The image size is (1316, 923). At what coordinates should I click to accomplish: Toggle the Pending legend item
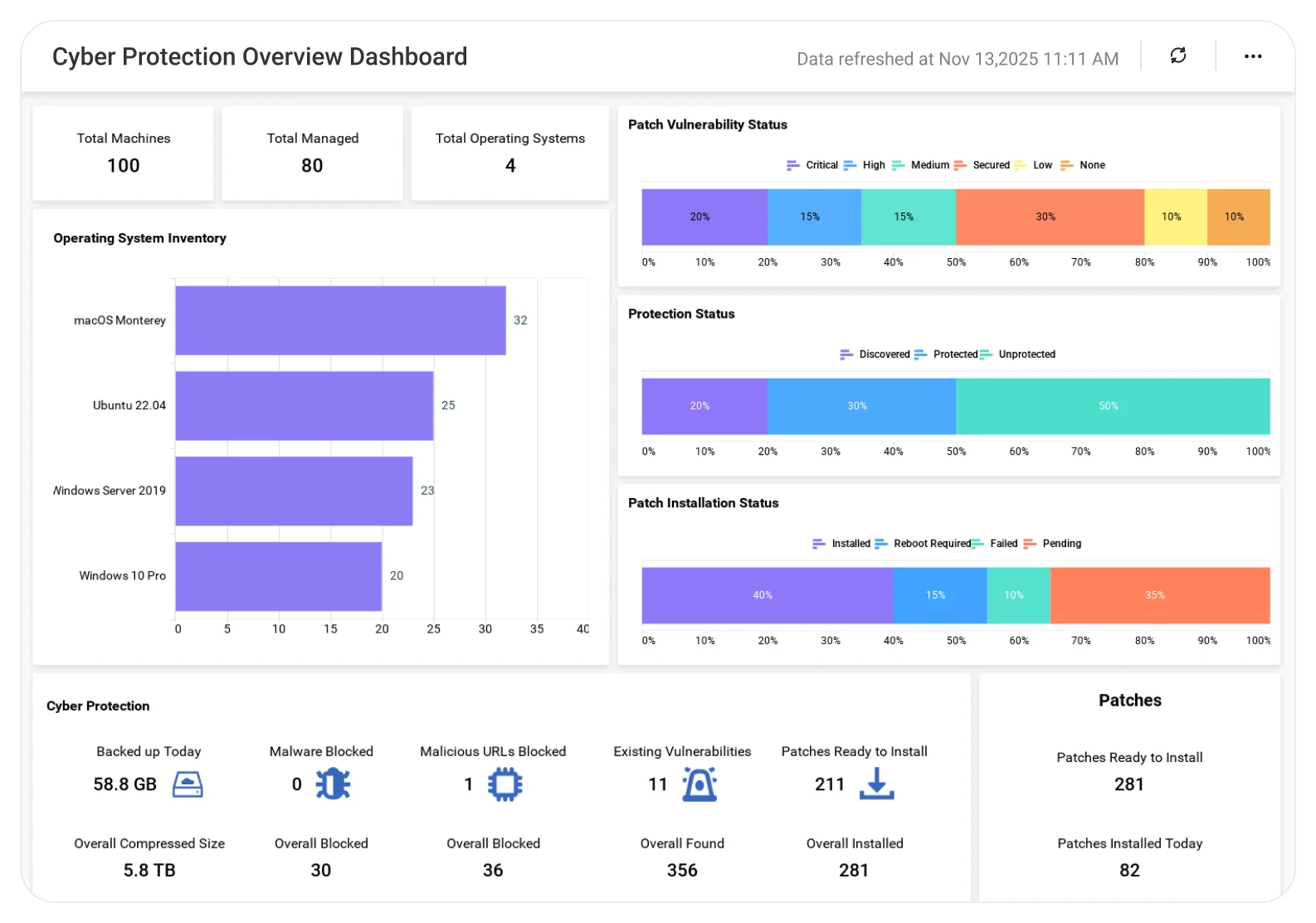1052,544
